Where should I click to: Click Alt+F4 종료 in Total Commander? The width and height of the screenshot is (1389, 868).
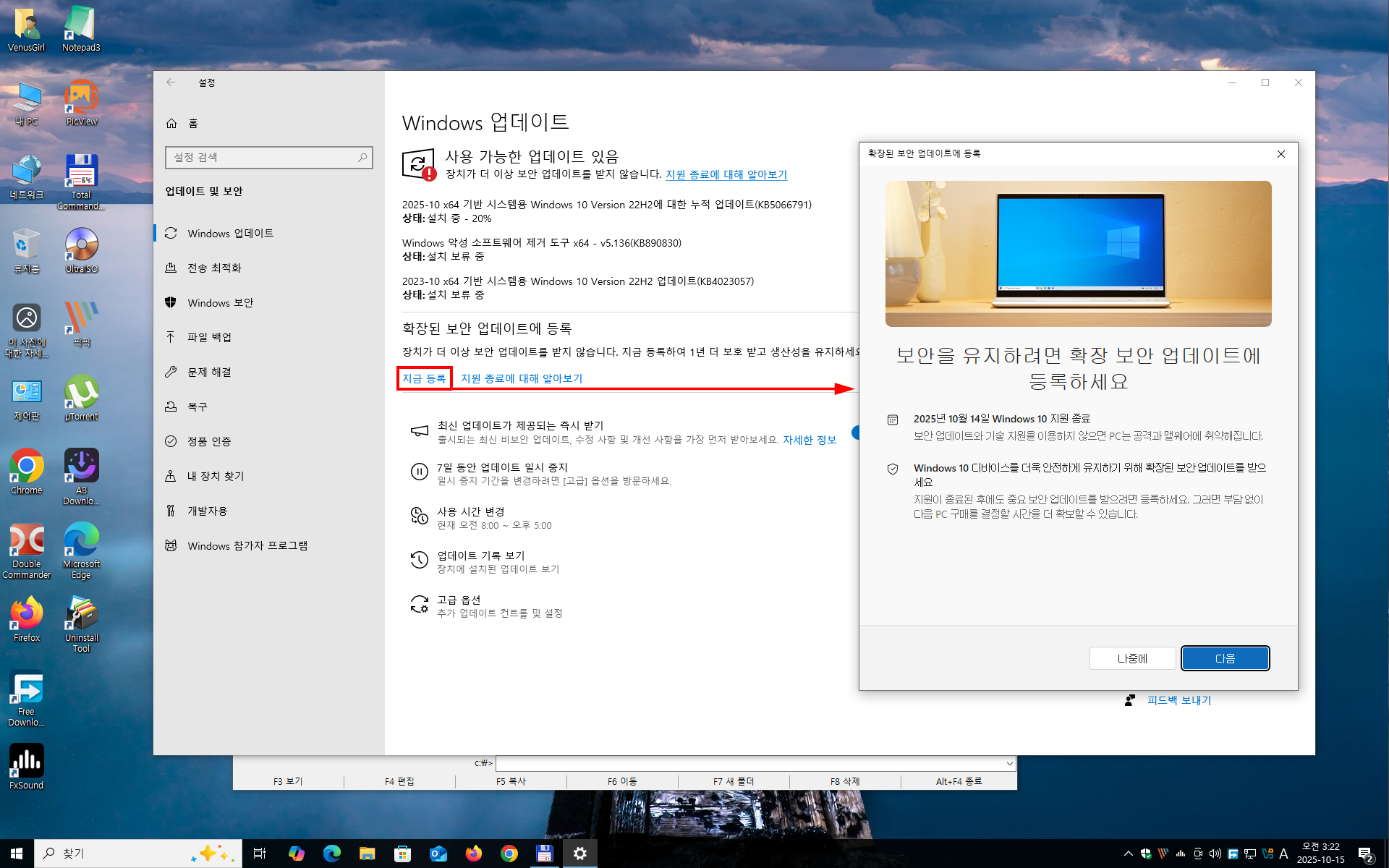(x=959, y=781)
